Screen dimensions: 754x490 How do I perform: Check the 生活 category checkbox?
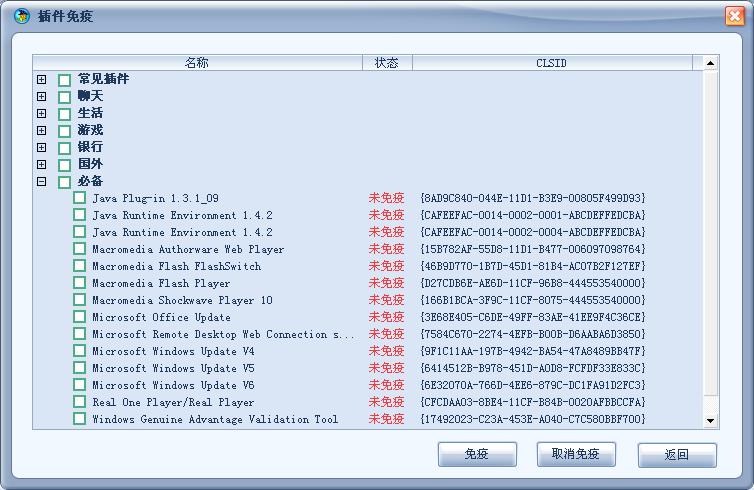64,114
